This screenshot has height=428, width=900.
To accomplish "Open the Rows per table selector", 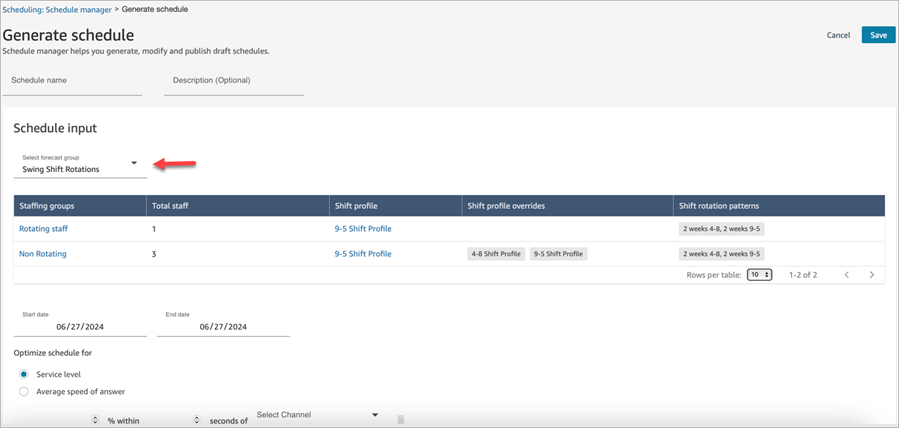I will tap(759, 275).
